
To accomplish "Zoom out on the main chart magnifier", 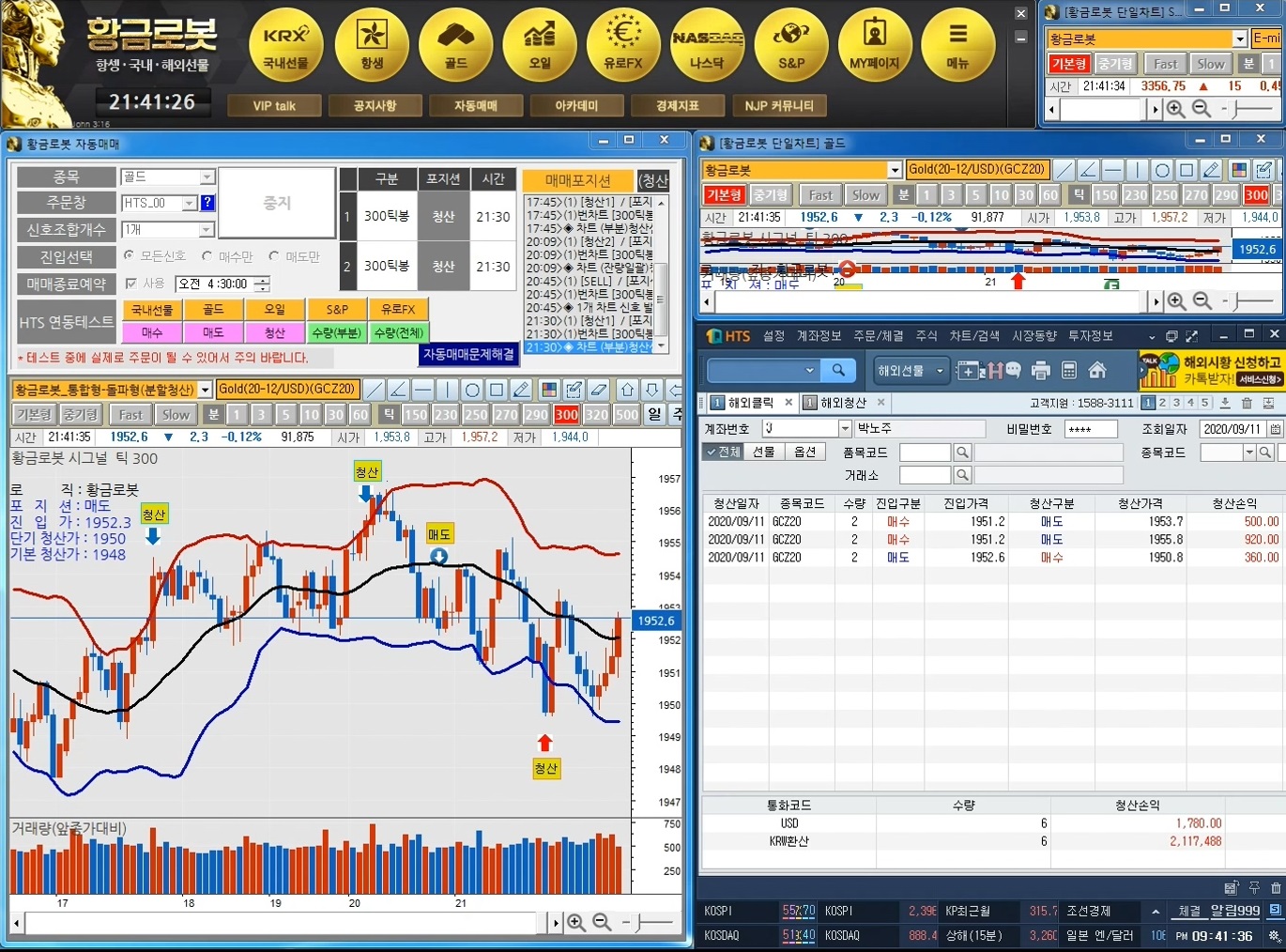I will pos(602,923).
